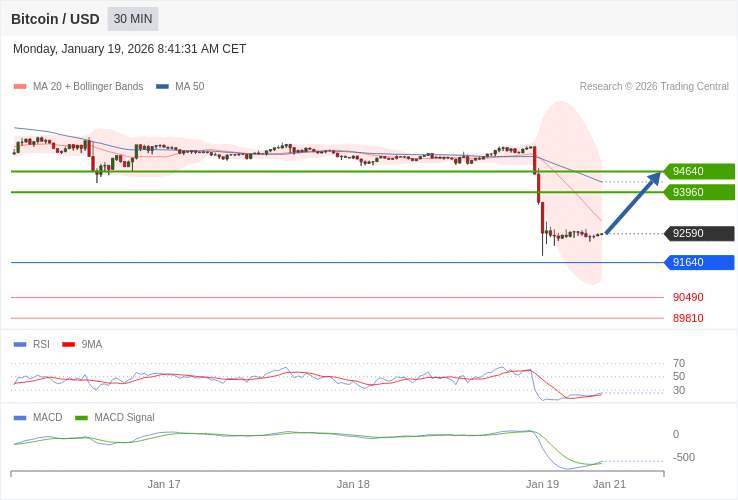Click the 9MA legend swatch
Screen dimensions: 738x500
pos(69,345)
